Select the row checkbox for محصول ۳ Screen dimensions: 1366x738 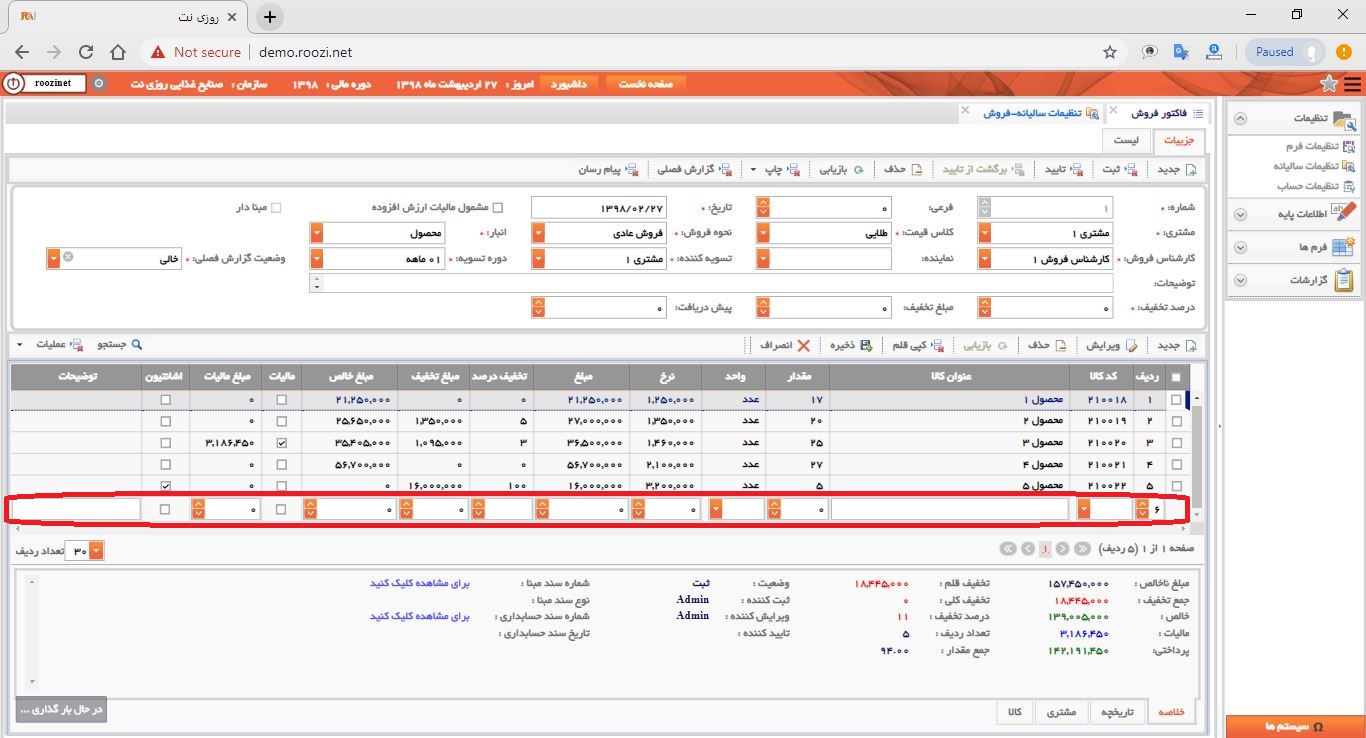(x=1175, y=442)
